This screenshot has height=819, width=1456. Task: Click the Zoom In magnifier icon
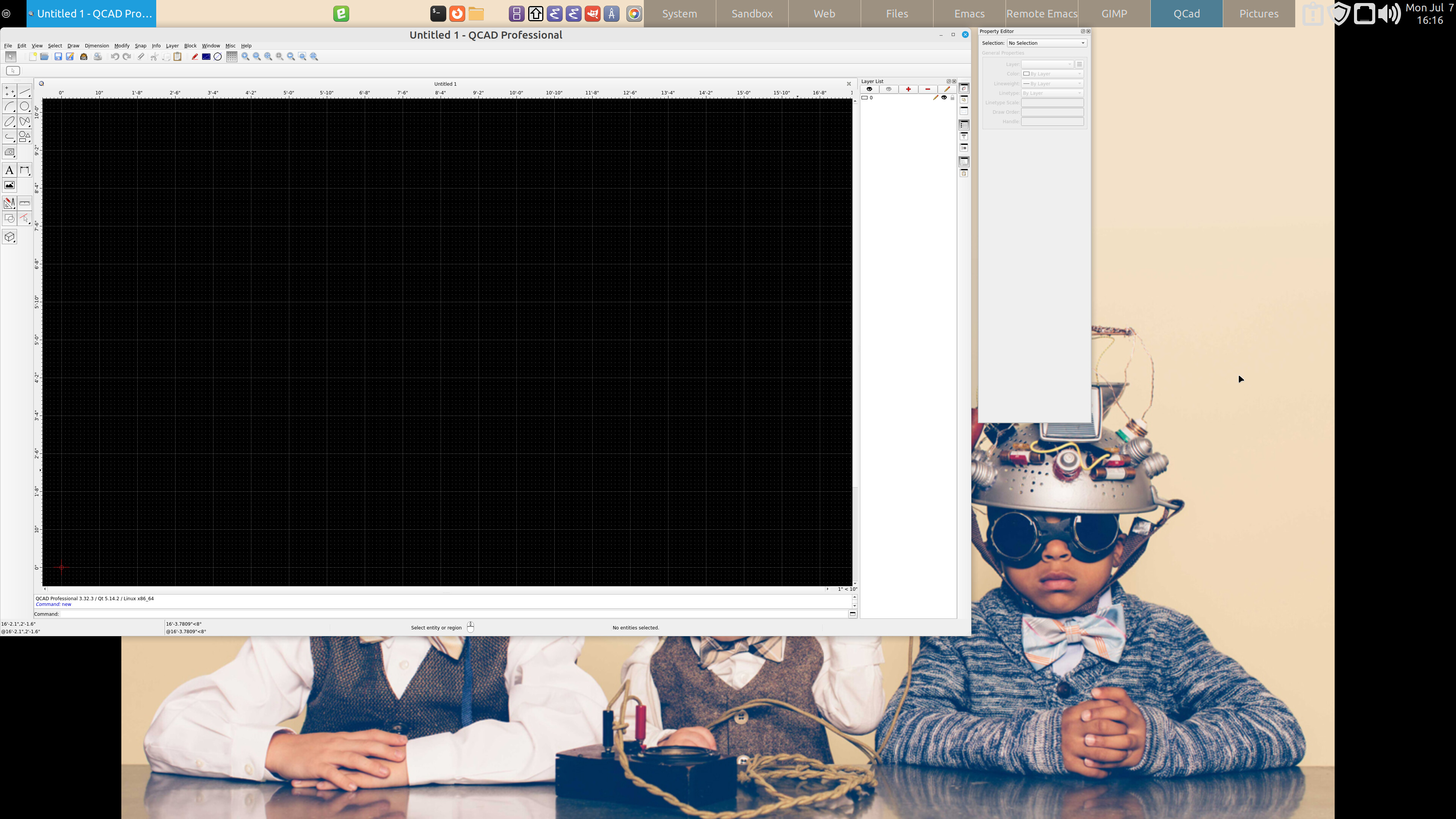(245, 56)
